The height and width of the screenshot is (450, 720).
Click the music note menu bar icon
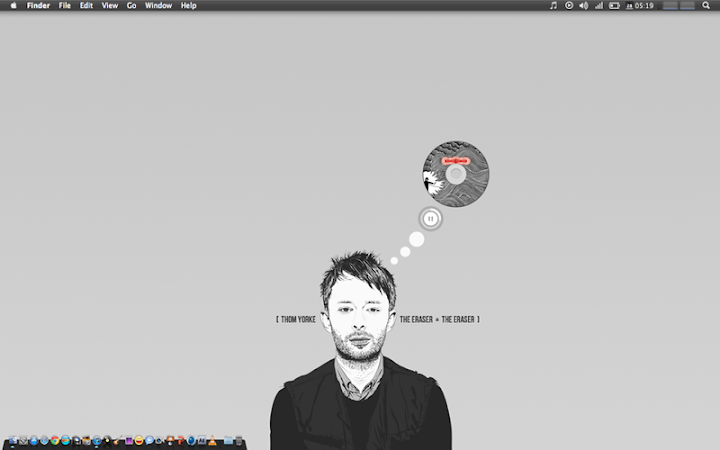pyautogui.click(x=554, y=6)
